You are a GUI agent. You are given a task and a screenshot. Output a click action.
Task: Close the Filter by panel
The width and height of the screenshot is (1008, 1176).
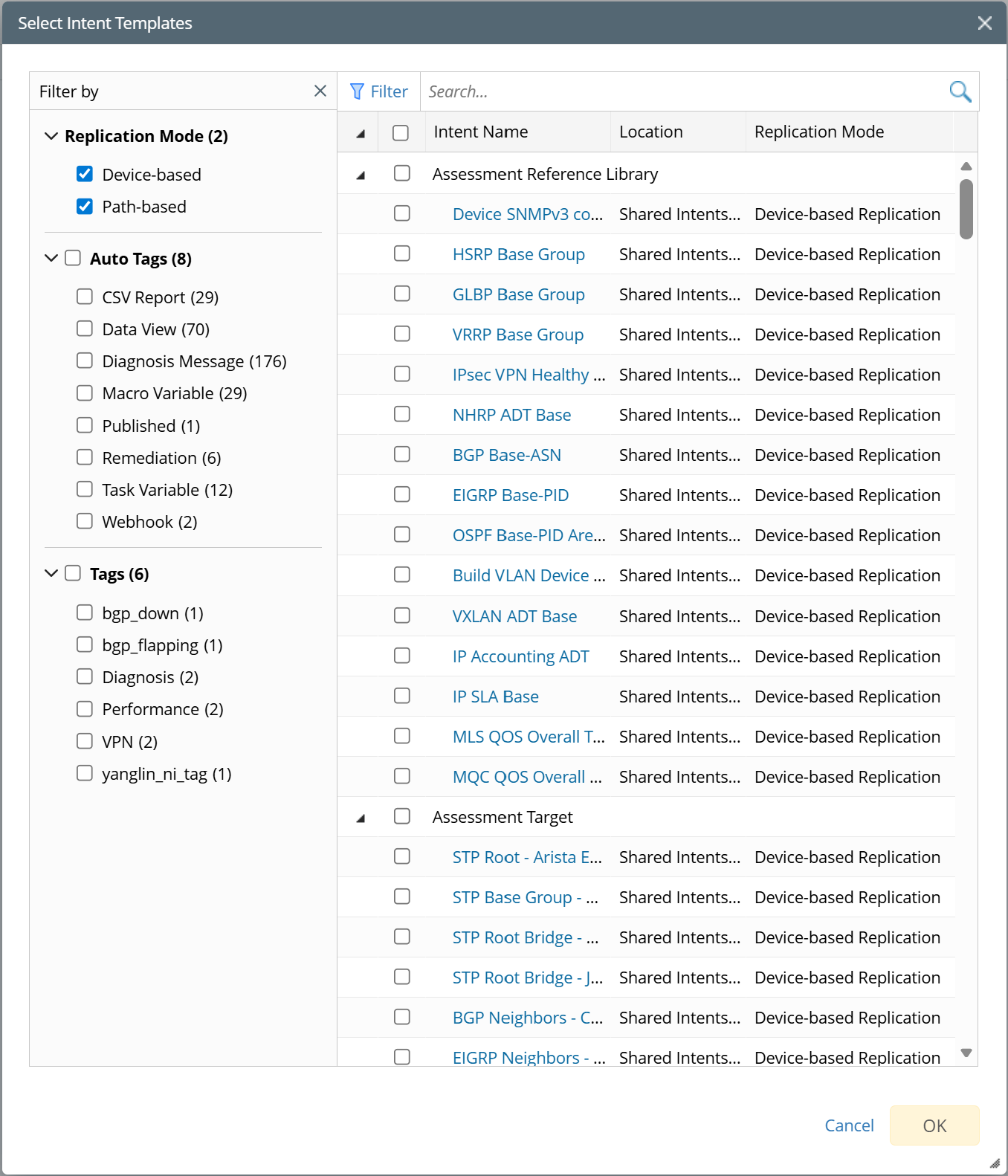coord(320,91)
